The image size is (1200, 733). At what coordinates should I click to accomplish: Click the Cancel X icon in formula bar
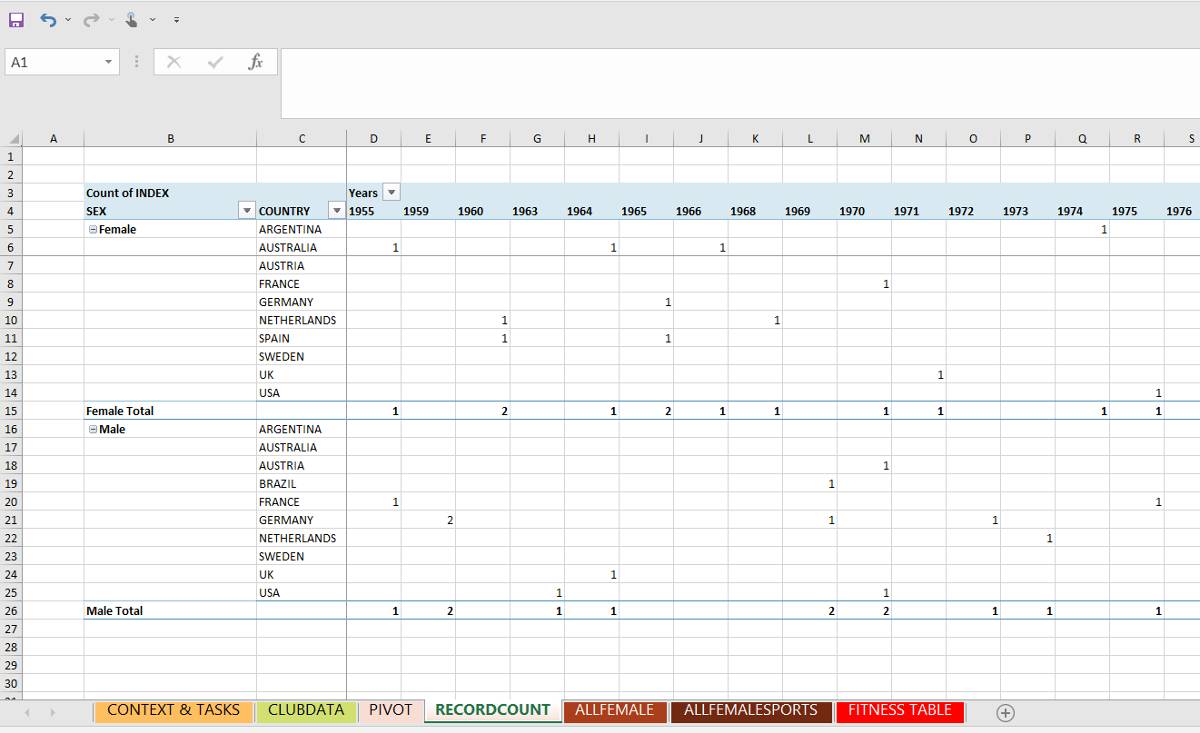click(x=174, y=62)
